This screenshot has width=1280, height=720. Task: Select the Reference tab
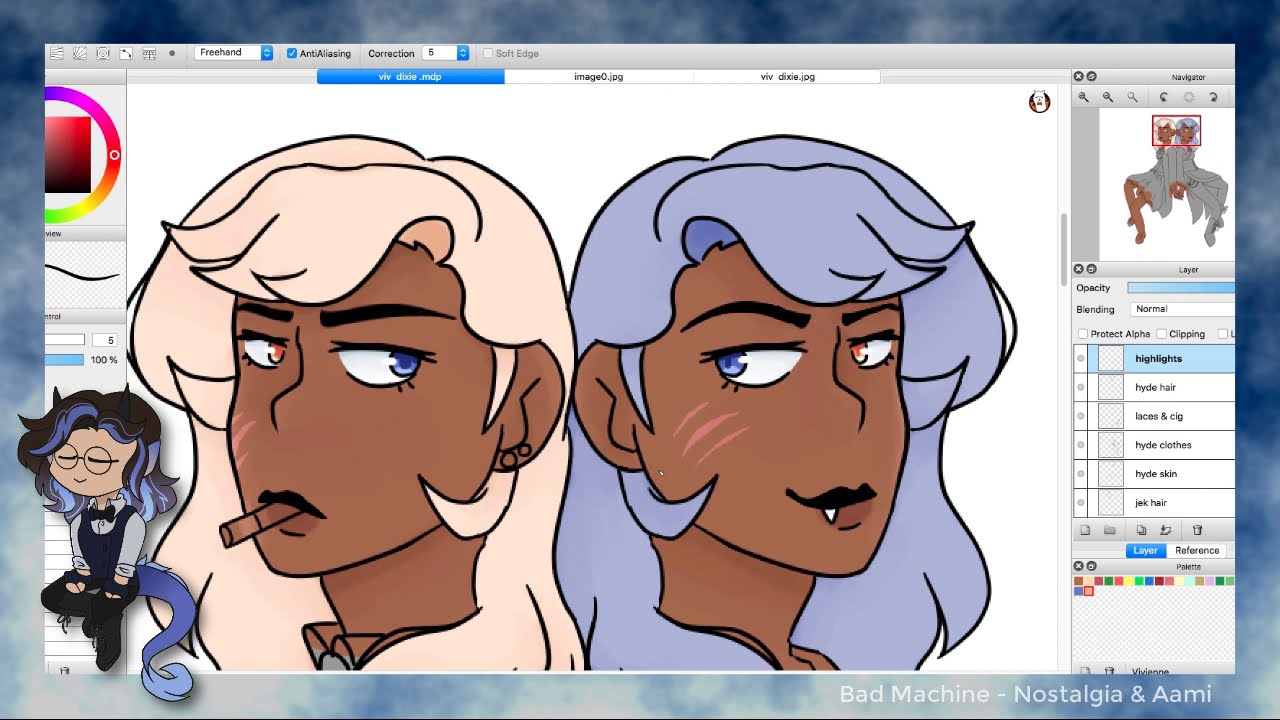tap(1197, 550)
